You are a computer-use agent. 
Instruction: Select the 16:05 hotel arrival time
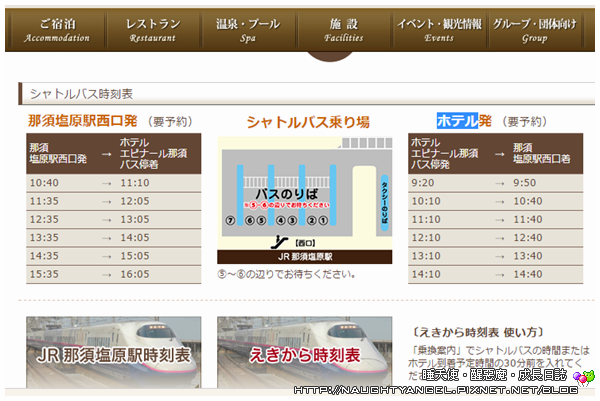tap(135, 274)
